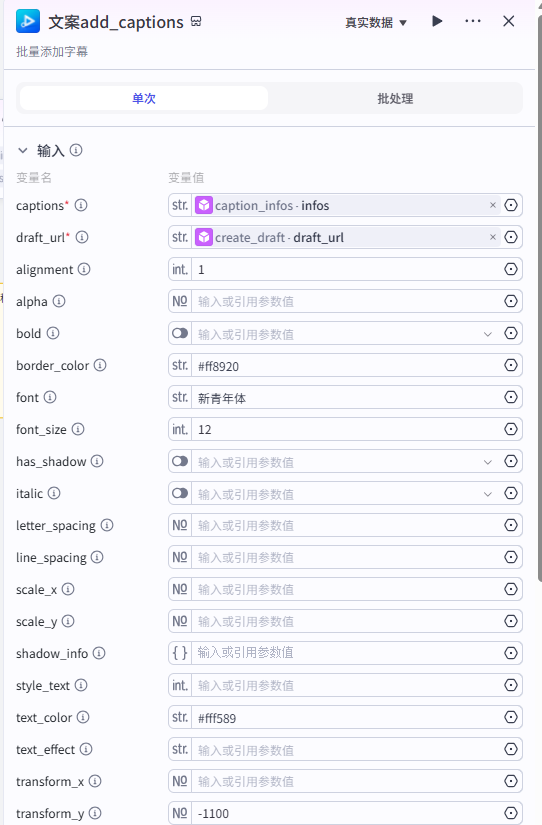Click the reference picker icon for font row
Screen dimensions: 542x825
510,397
